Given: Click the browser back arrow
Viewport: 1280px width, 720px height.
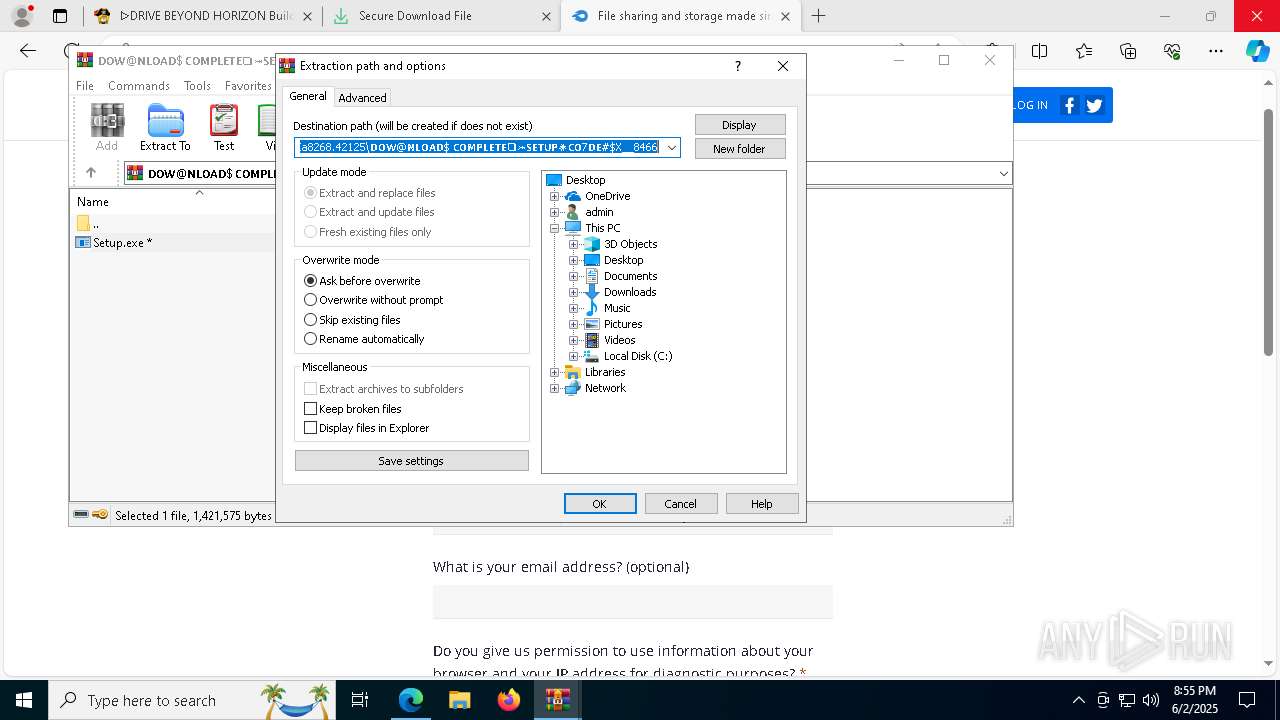Looking at the screenshot, I should coord(28,51).
